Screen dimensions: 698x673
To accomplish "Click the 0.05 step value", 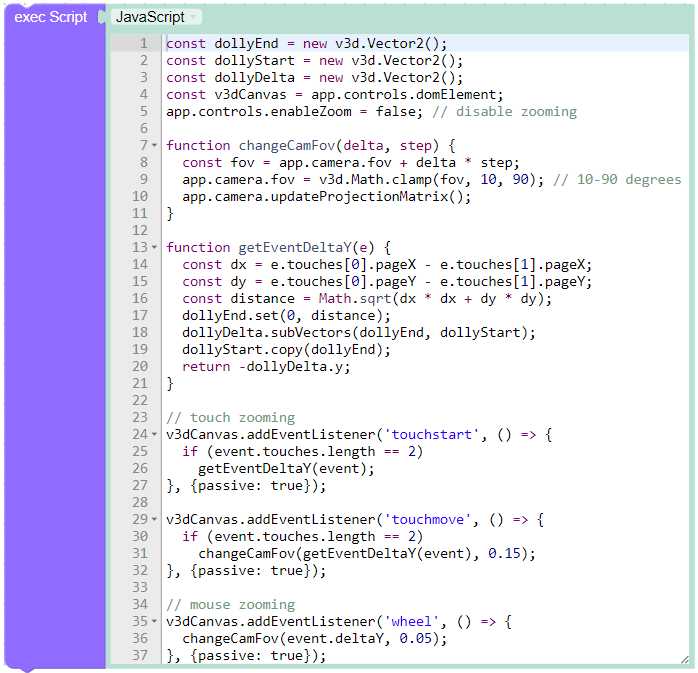I will tap(415, 638).
